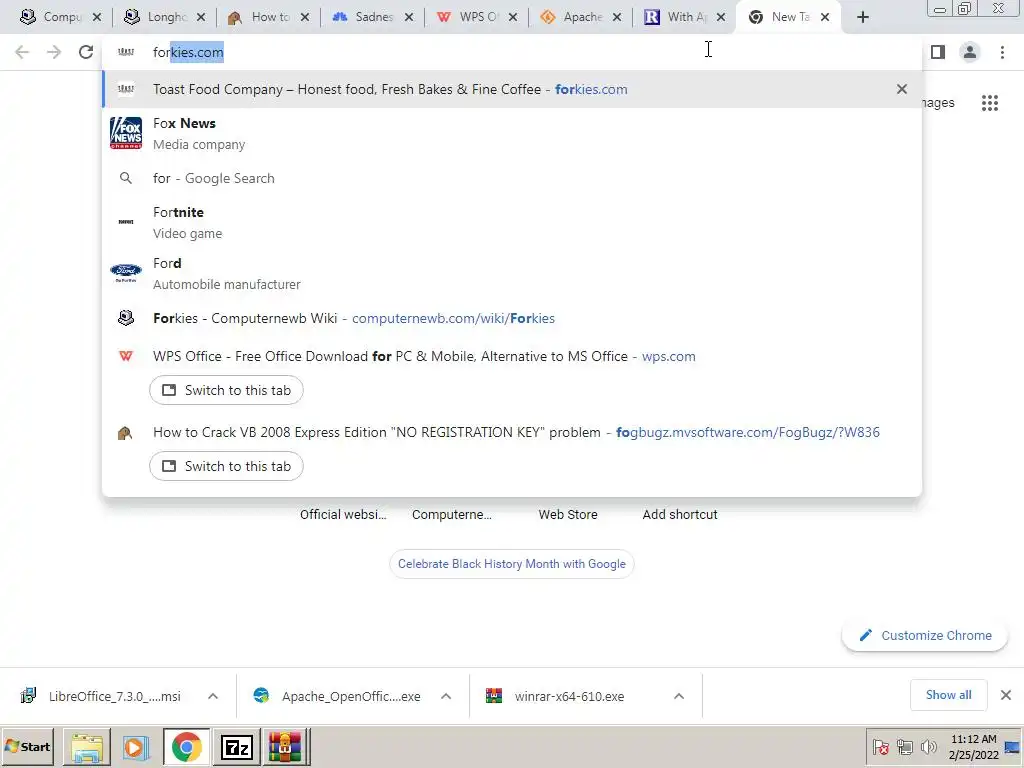
Task: Open Celebrate Black History Month link
Action: pos(511,564)
